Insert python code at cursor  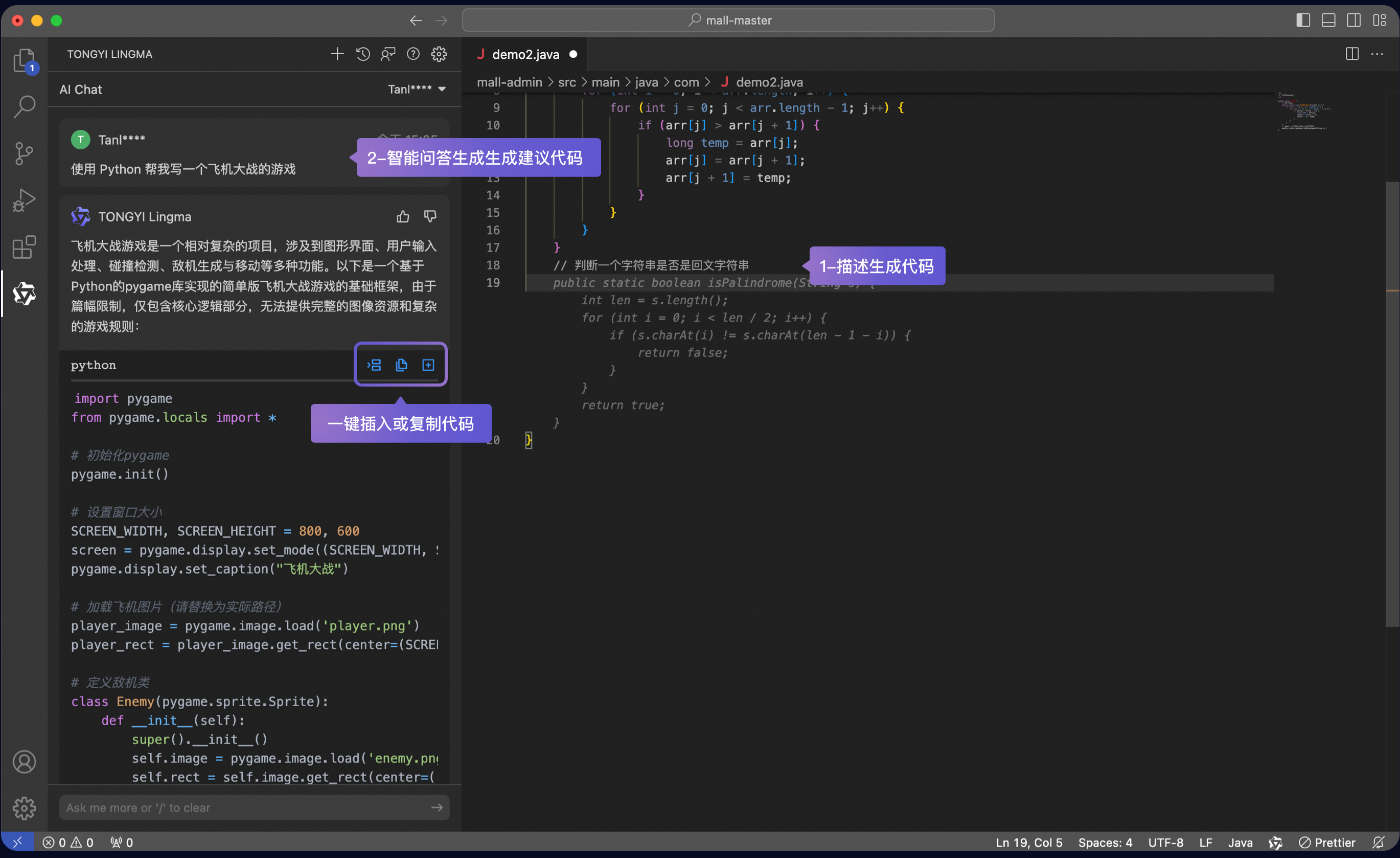pyautogui.click(x=374, y=365)
